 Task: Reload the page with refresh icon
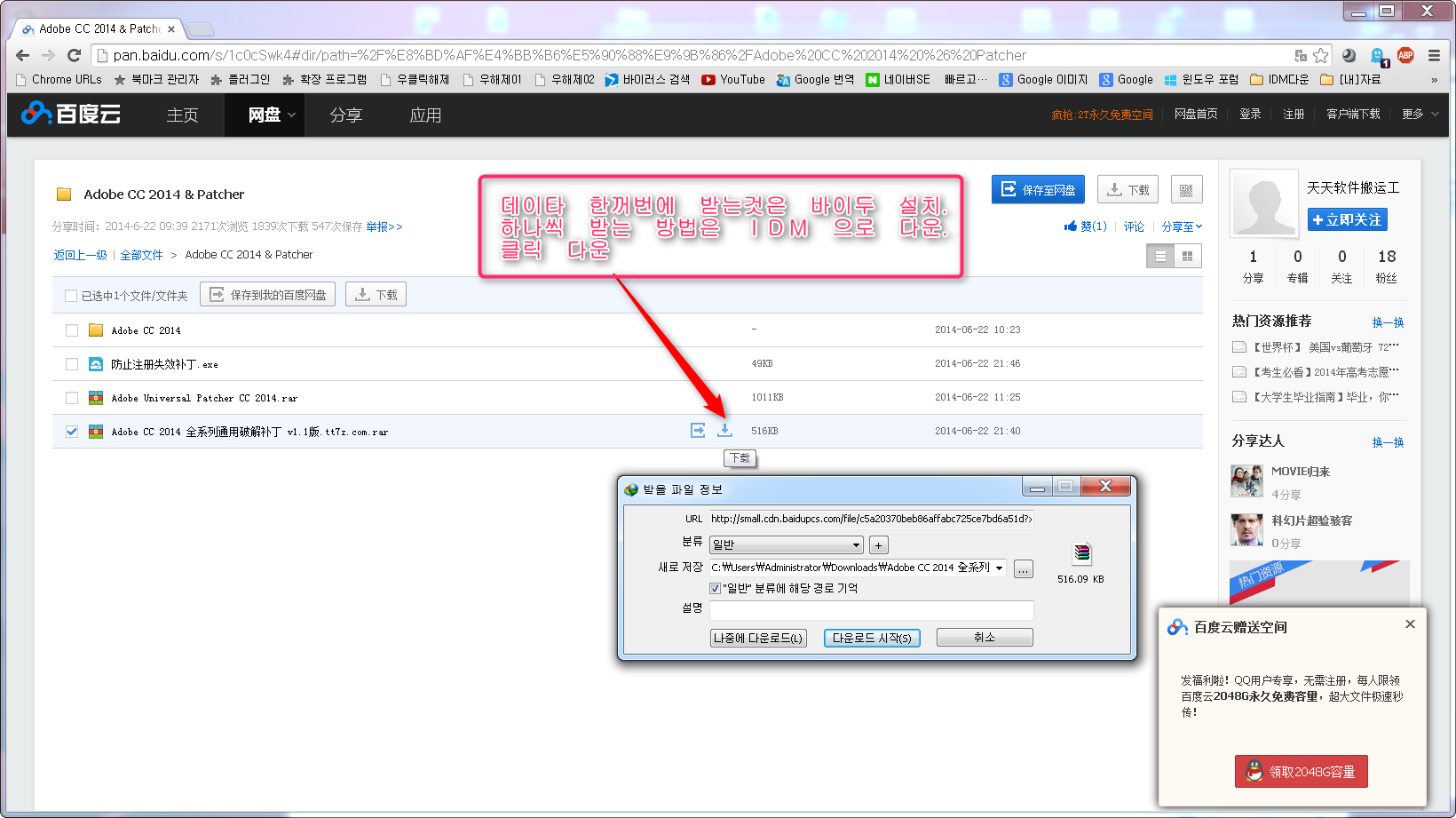[x=75, y=55]
